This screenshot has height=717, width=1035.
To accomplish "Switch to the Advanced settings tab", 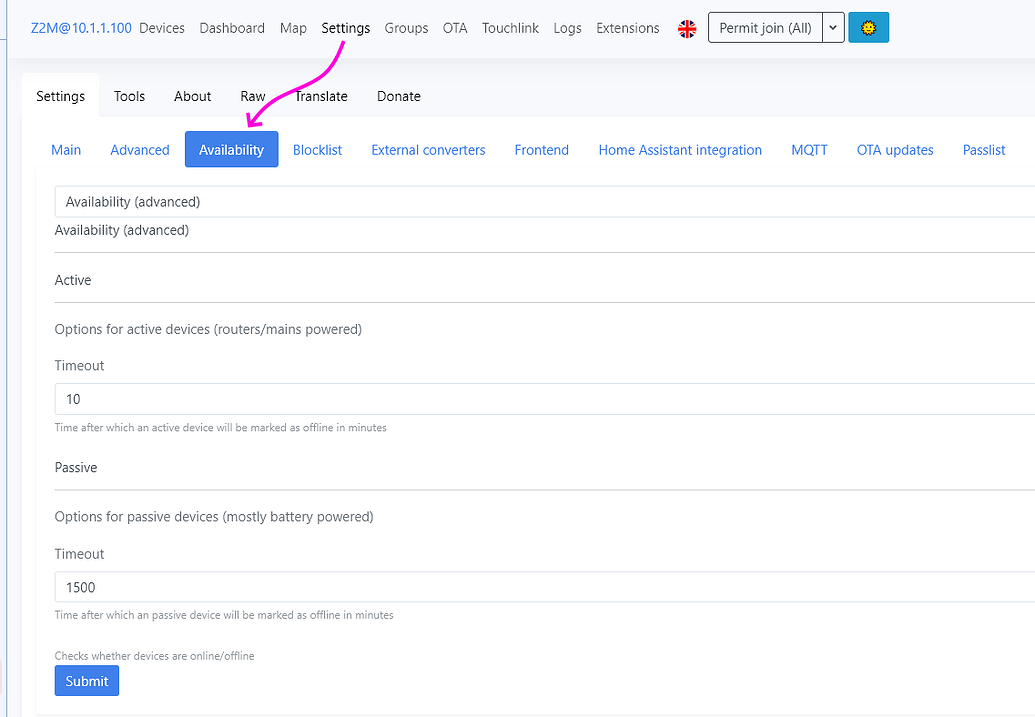I will point(139,149).
